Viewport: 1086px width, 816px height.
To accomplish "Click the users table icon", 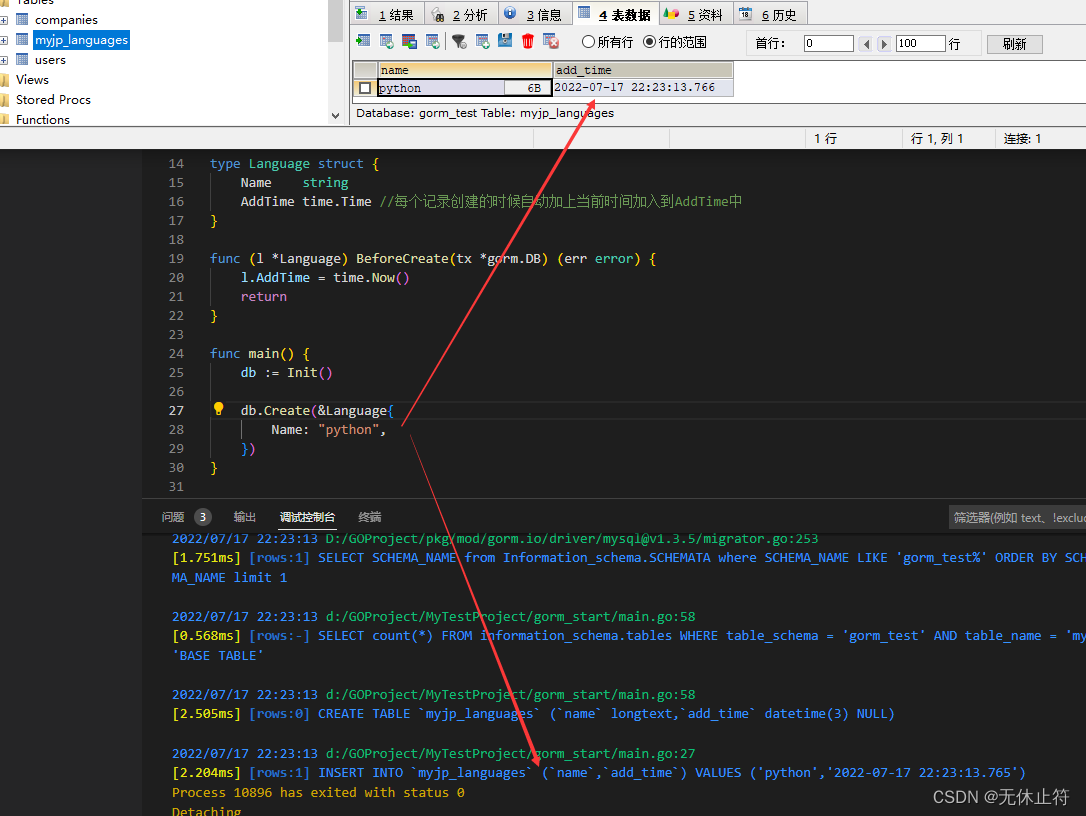I will [22, 60].
